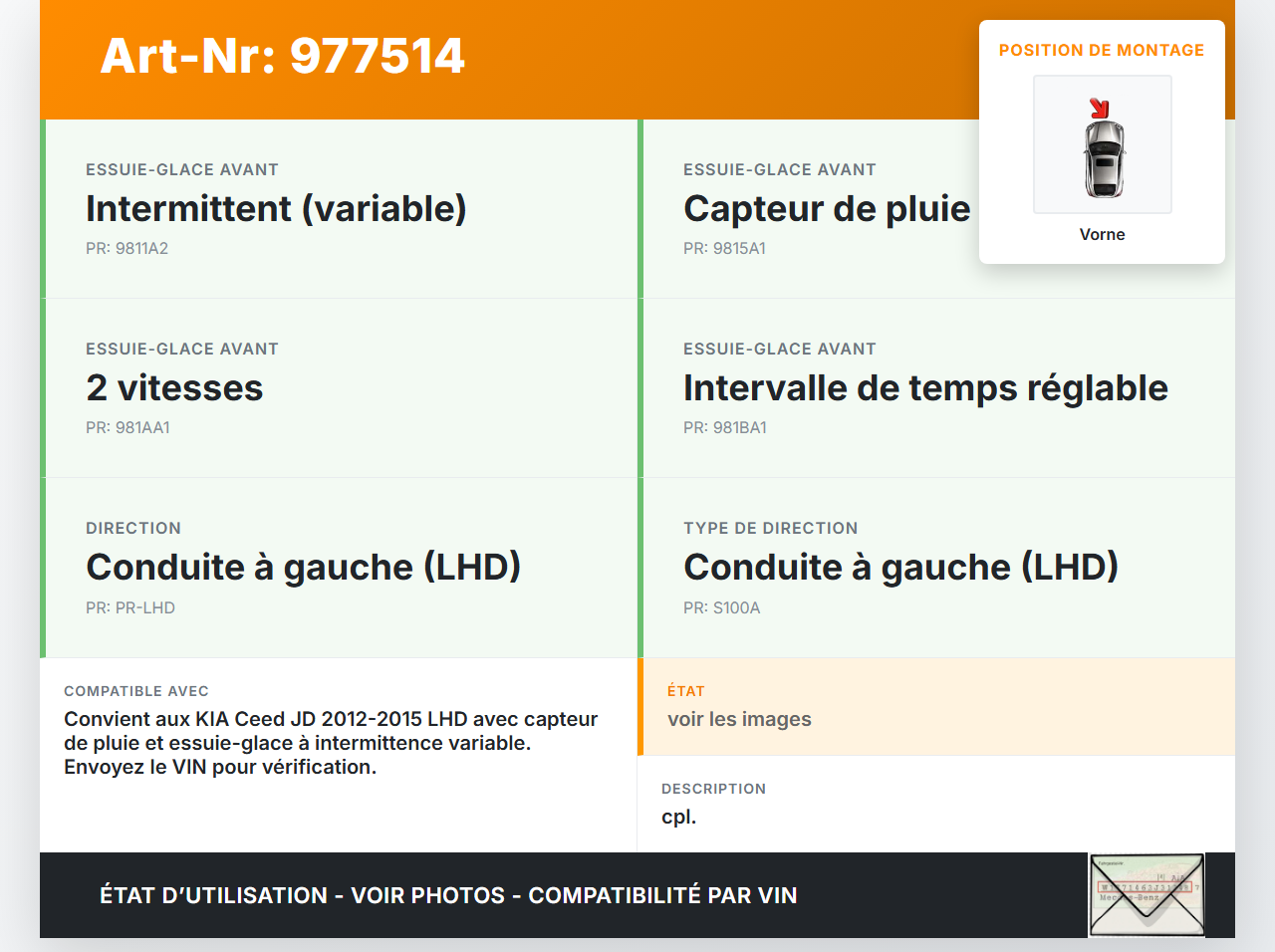Open the vehicle registration thumbnail image
This screenshot has width=1275, height=952.
1147,895
